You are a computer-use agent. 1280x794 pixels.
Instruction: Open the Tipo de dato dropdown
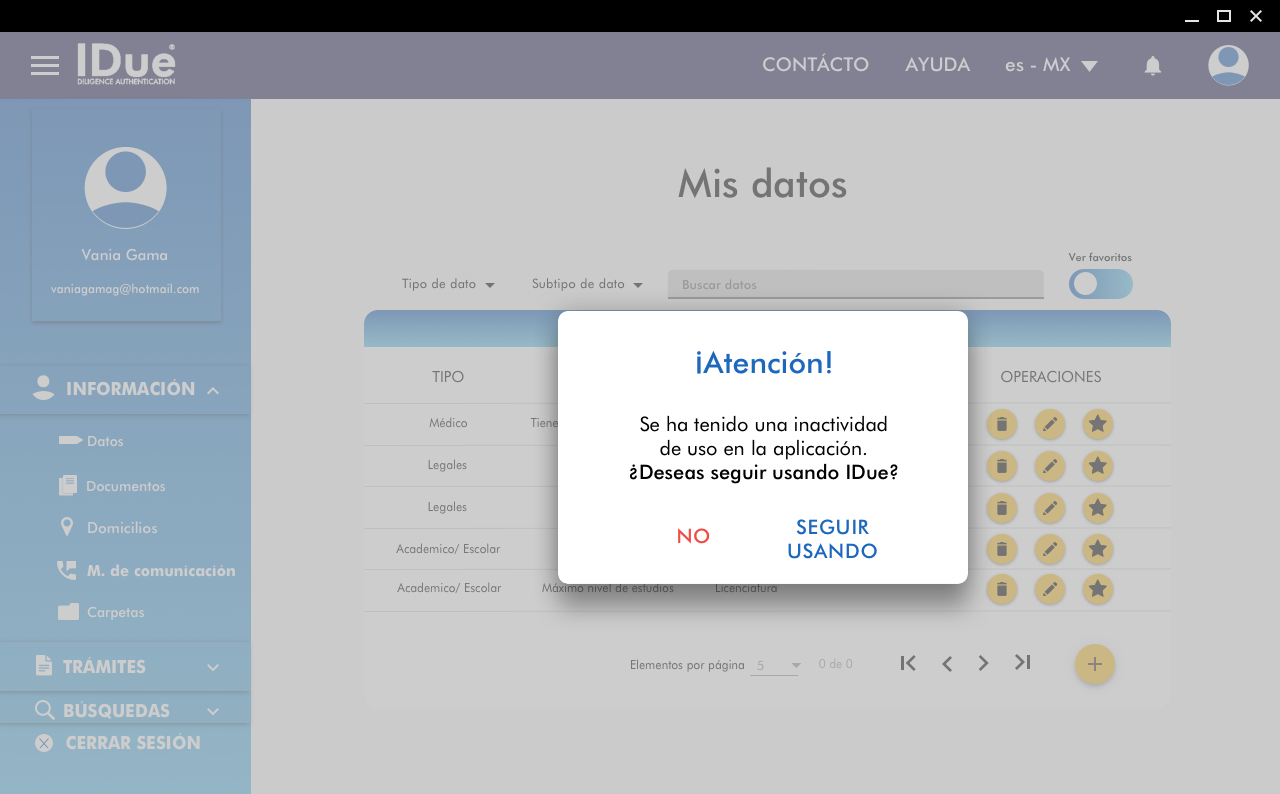448,284
